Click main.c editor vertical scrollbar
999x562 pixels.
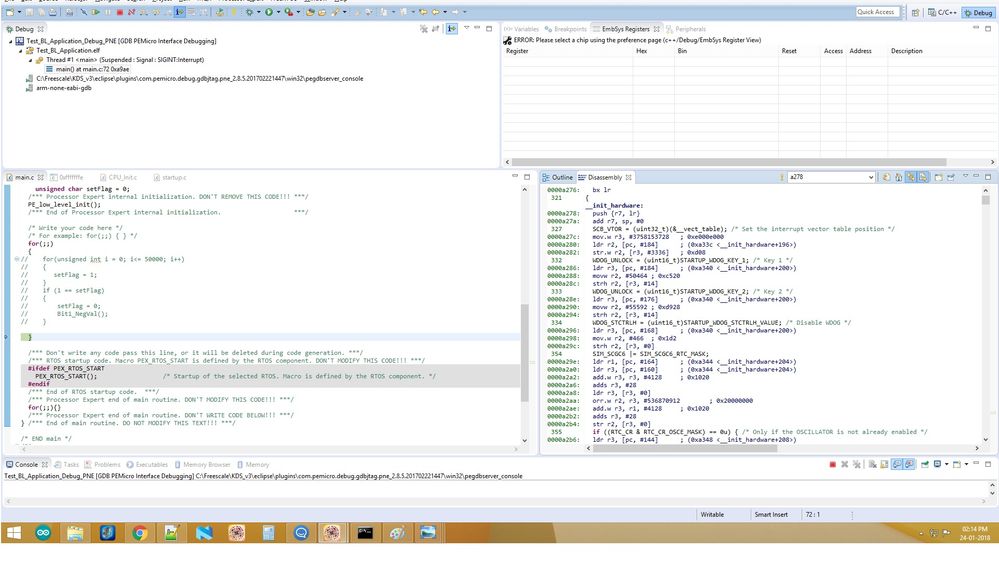point(524,352)
